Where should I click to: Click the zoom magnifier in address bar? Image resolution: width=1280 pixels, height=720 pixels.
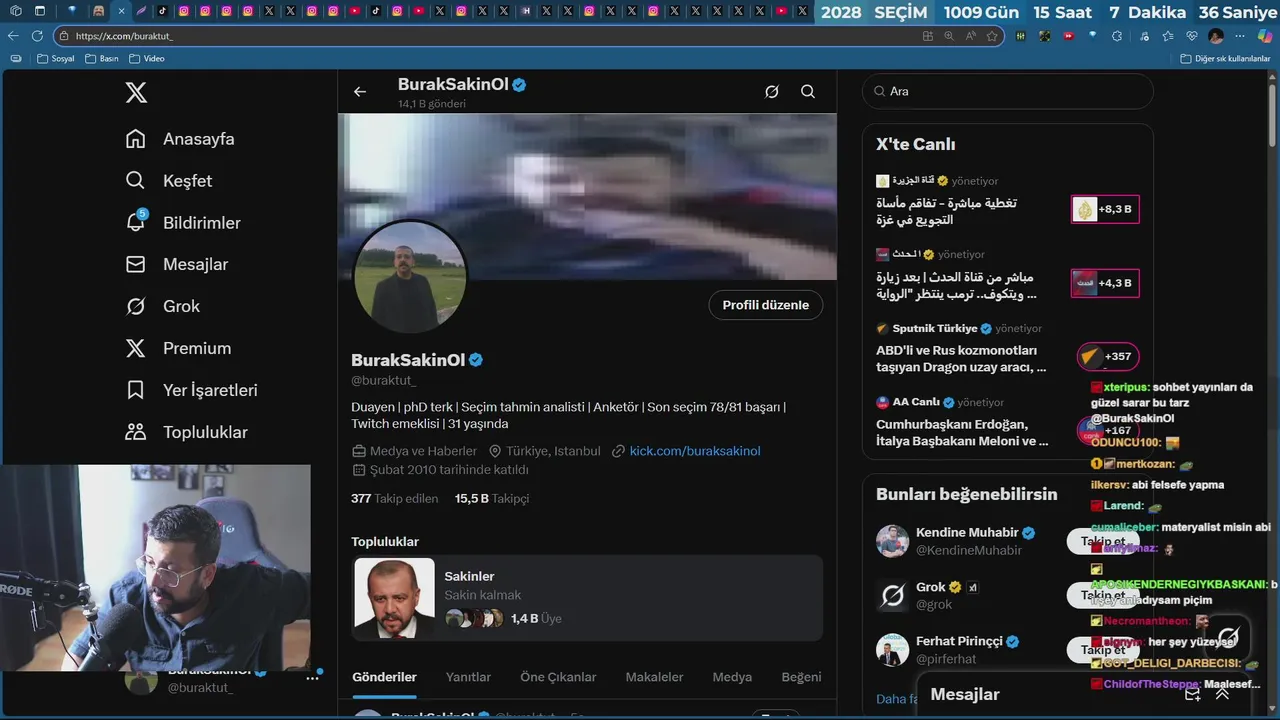949,36
